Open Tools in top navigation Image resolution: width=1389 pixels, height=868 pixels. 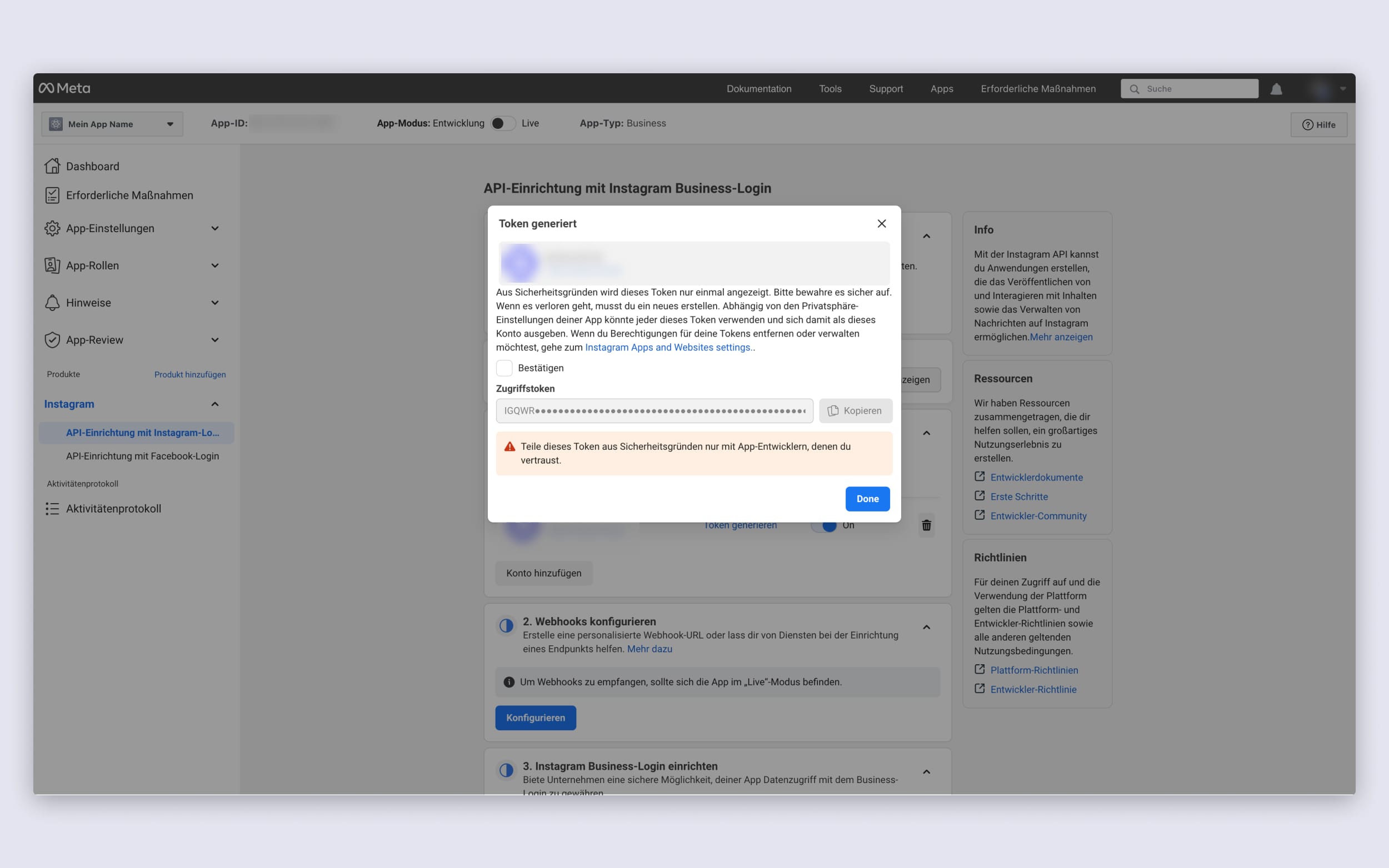pyautogui.click(x=830, y=89)
